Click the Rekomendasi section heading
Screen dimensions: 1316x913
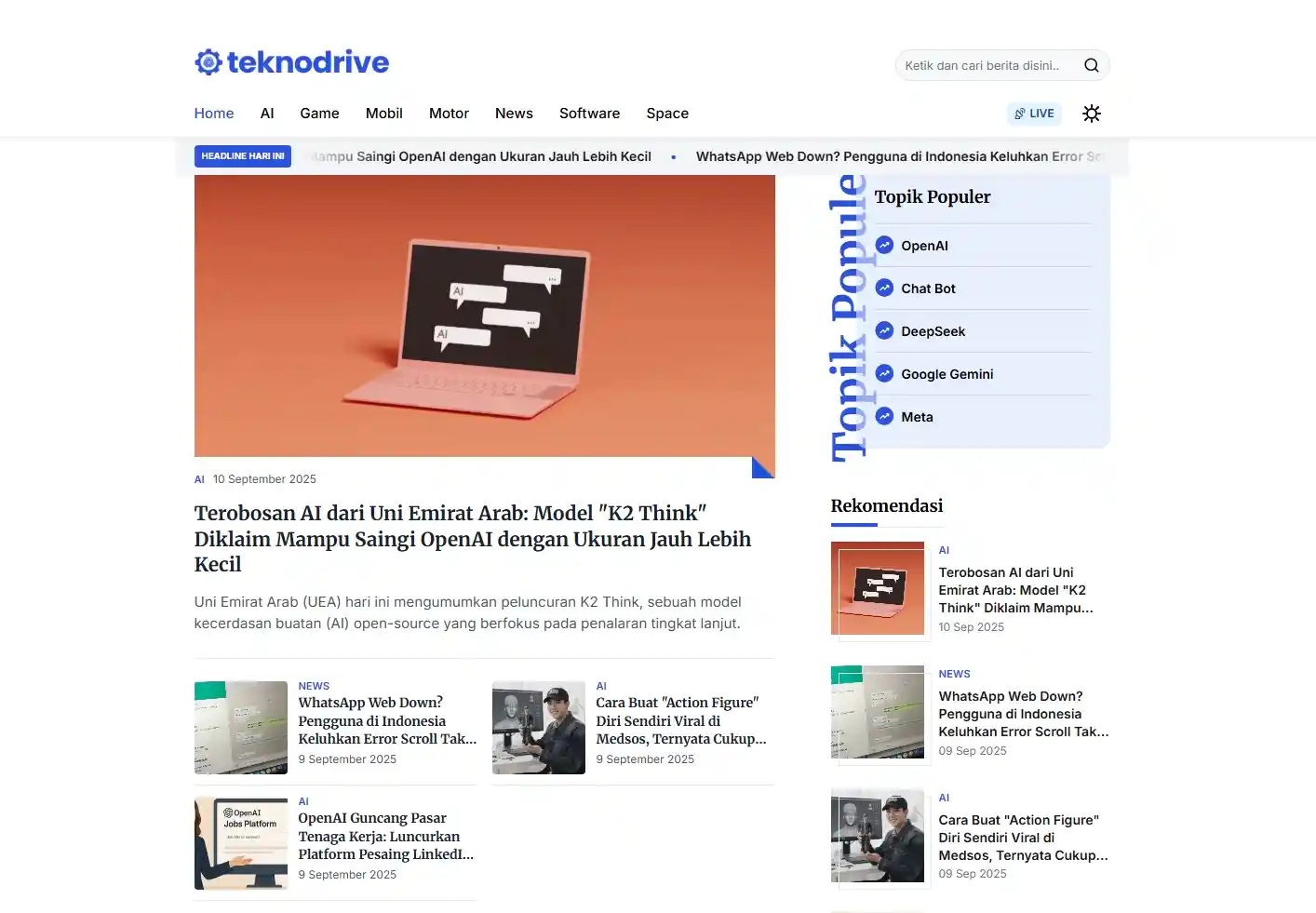pyautogui.click(x=887, y=505)
